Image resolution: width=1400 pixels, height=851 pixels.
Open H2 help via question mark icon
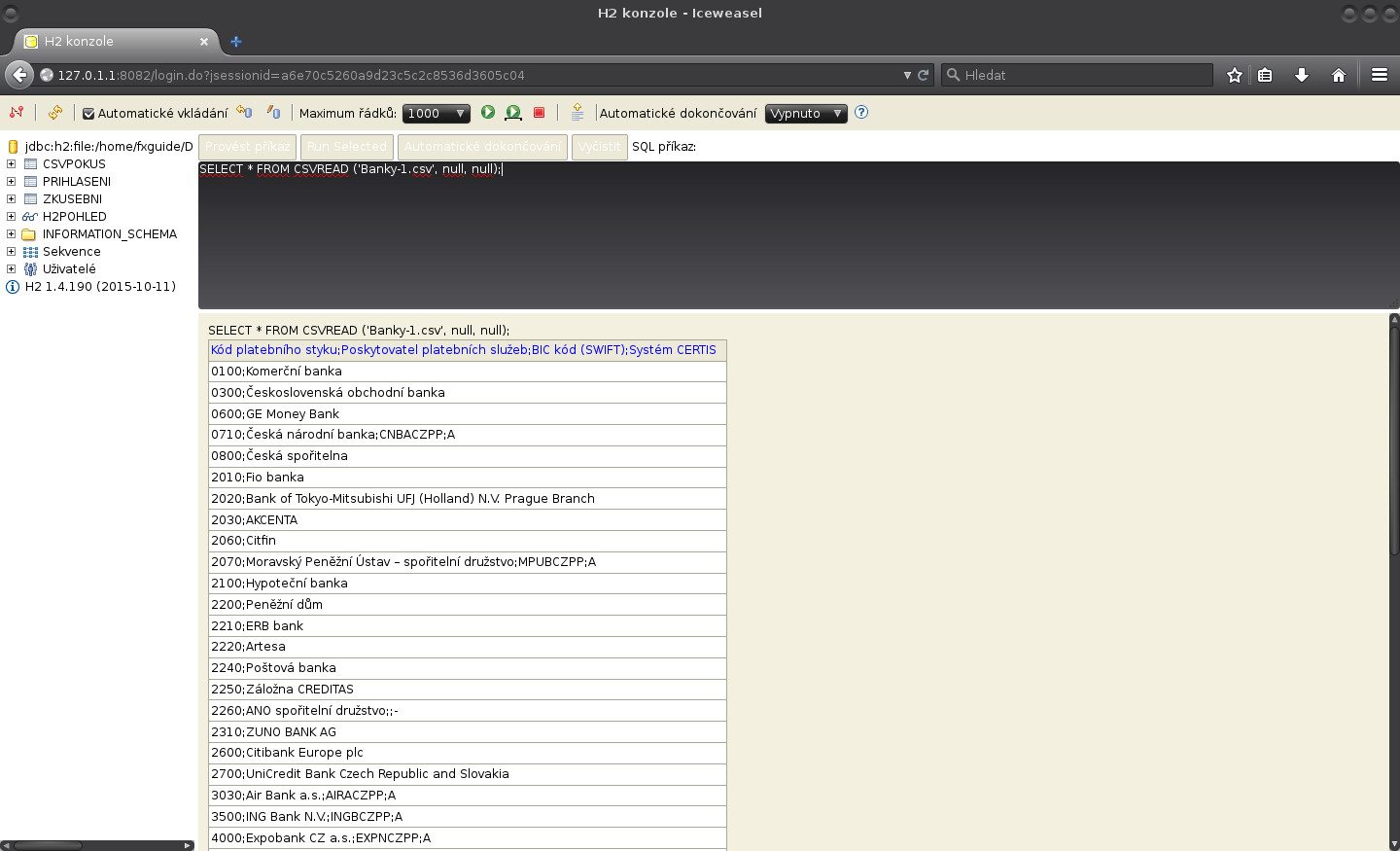pyautogui.click(x=861, y=113)
